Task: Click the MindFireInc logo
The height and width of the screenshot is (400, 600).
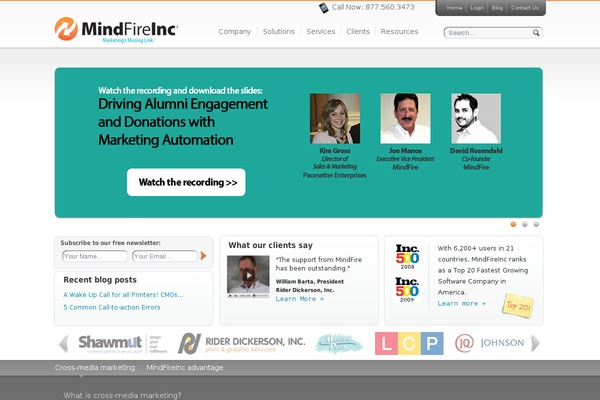Action: [116, 29]
